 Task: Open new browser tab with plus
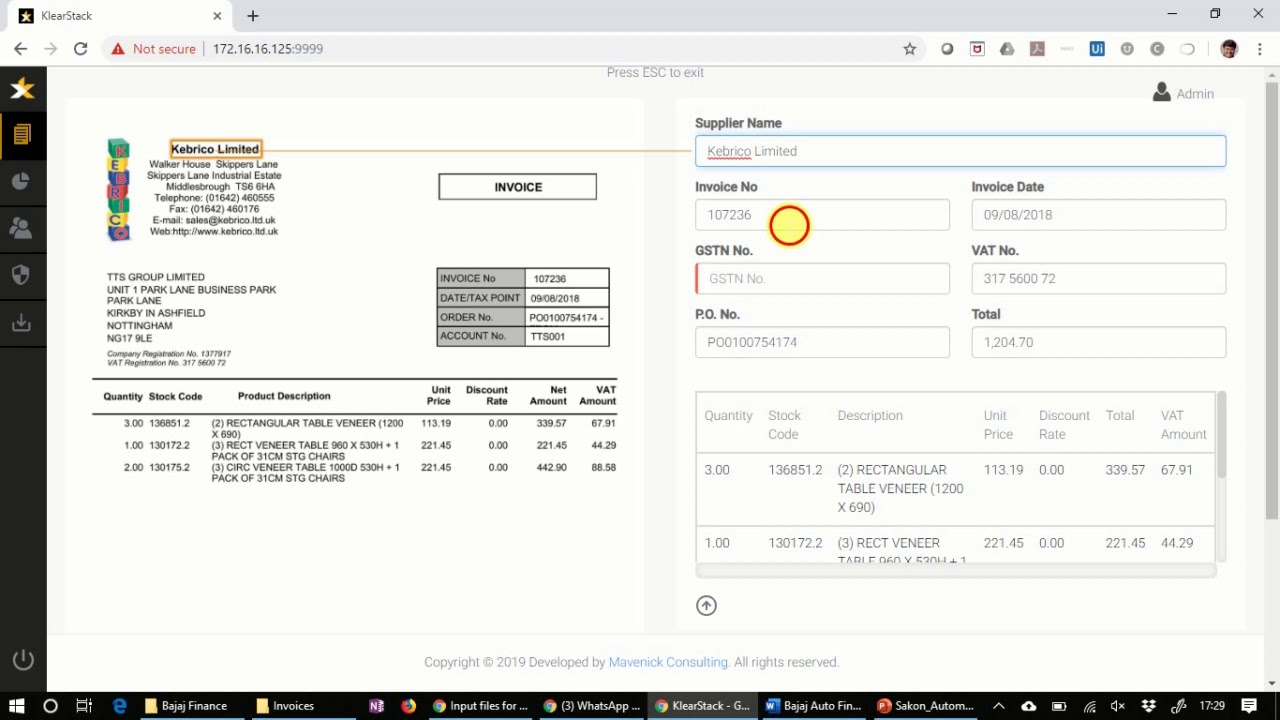[x=253, y=16]
